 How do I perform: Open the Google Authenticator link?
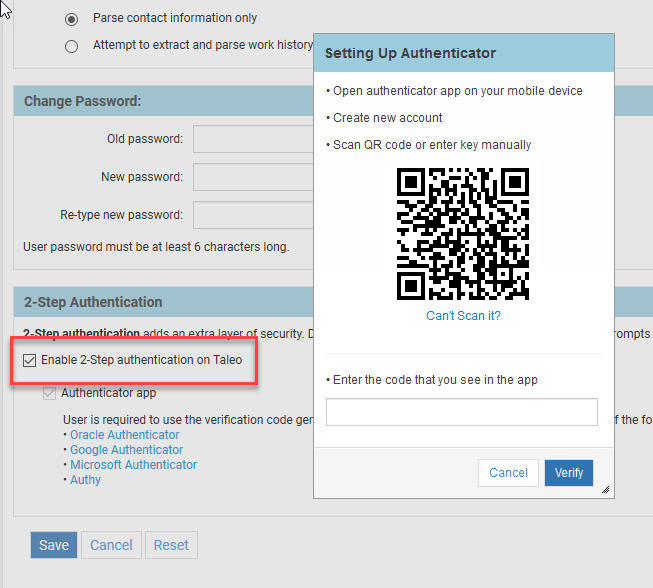[x=126, y=450]
